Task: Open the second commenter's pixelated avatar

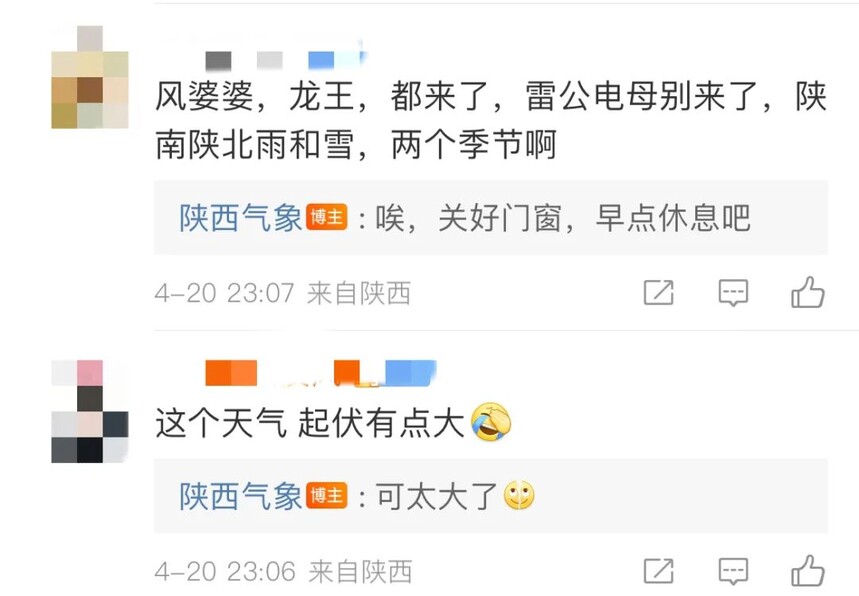Action: [x=90, y=411]
